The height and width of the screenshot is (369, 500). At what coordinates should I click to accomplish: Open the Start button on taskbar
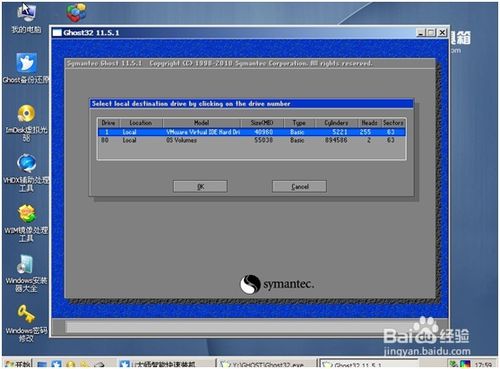(x=17, y=364)
